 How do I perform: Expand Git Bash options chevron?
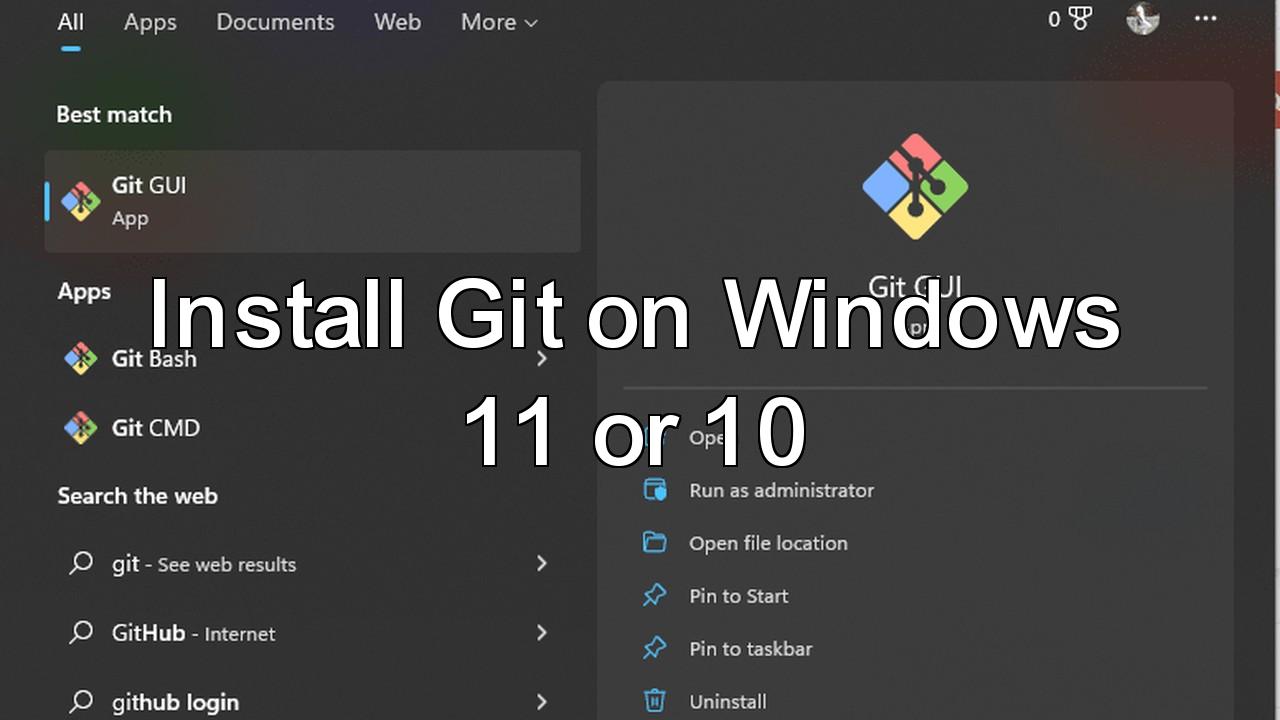tap(541, 359)
